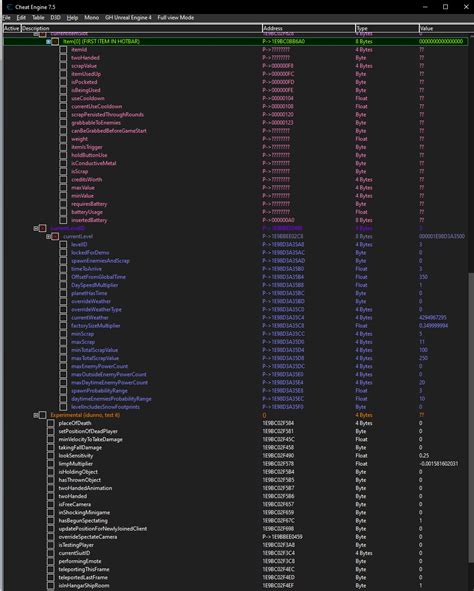This screenshot has width=474, height=591.
Task: Click the factorySizeMultiplier value 0.349999994
Action: [433, 326]
